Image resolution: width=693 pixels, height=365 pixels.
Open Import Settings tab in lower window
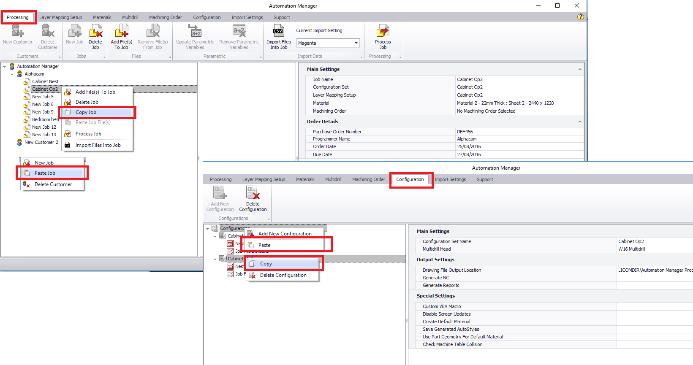click(450, 179)
